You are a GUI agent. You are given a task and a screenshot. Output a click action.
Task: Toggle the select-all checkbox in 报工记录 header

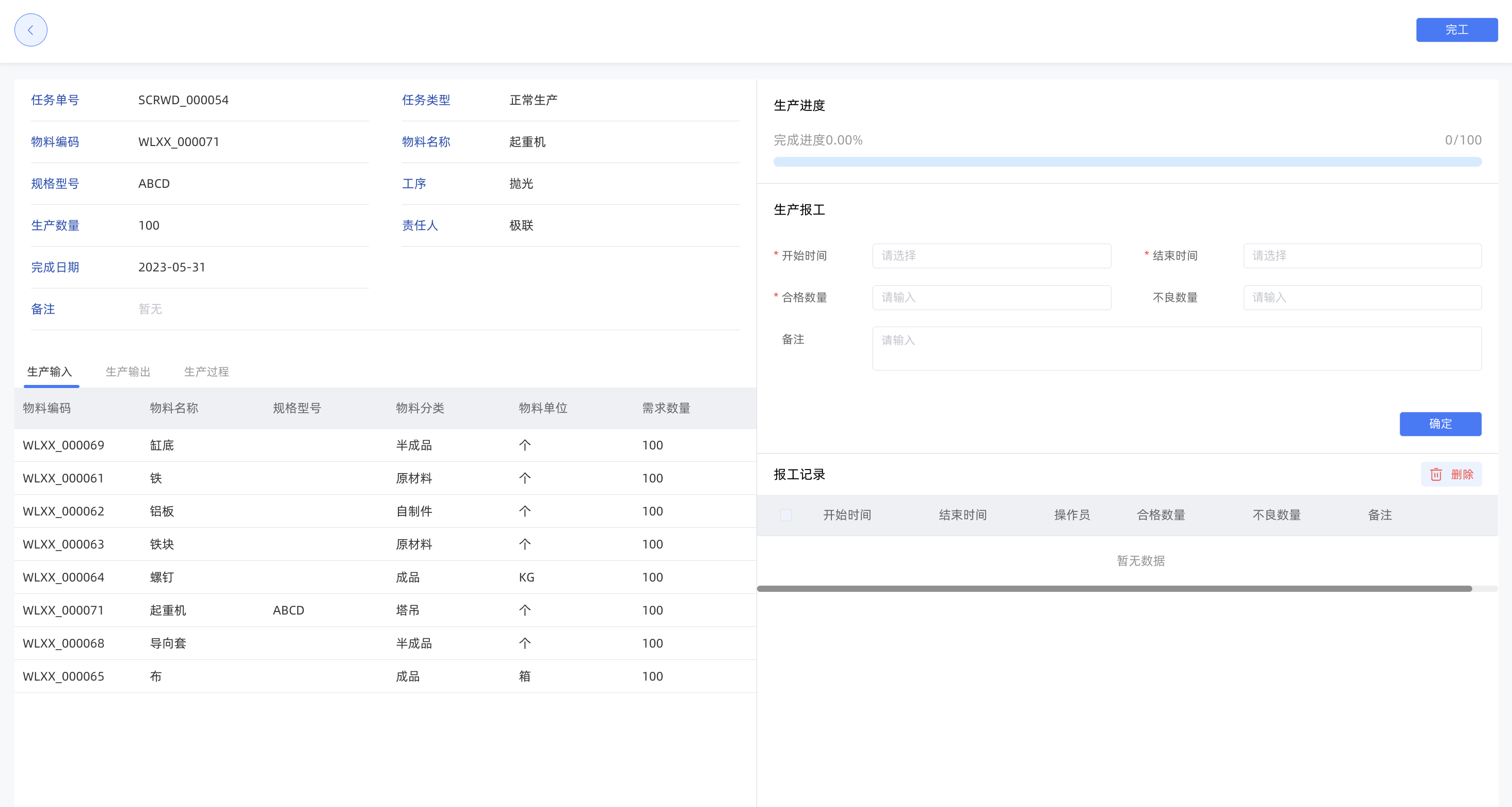click(x=785, y=515)
